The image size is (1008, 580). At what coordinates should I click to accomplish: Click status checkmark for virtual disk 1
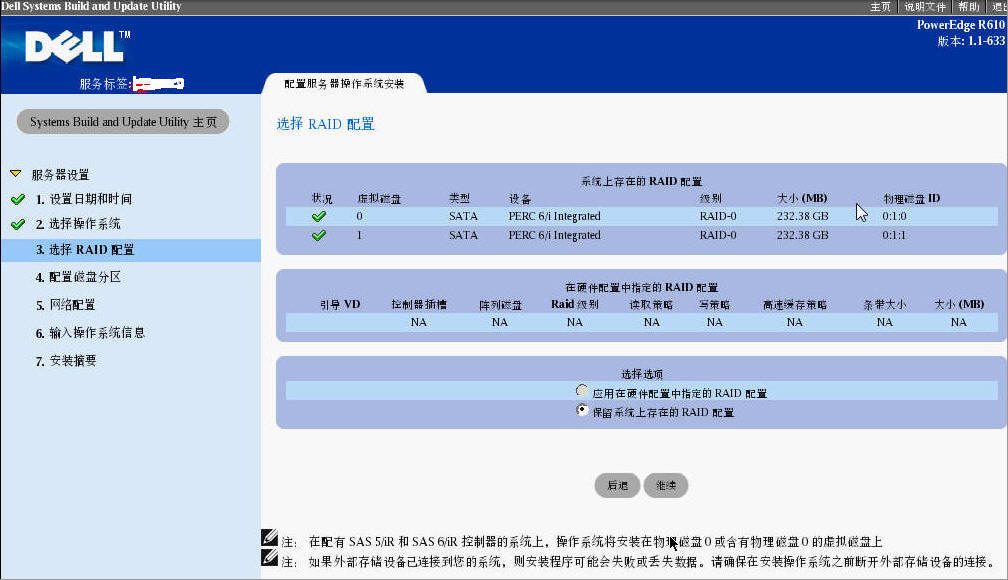pyautogui.click(x=318, y=235)
